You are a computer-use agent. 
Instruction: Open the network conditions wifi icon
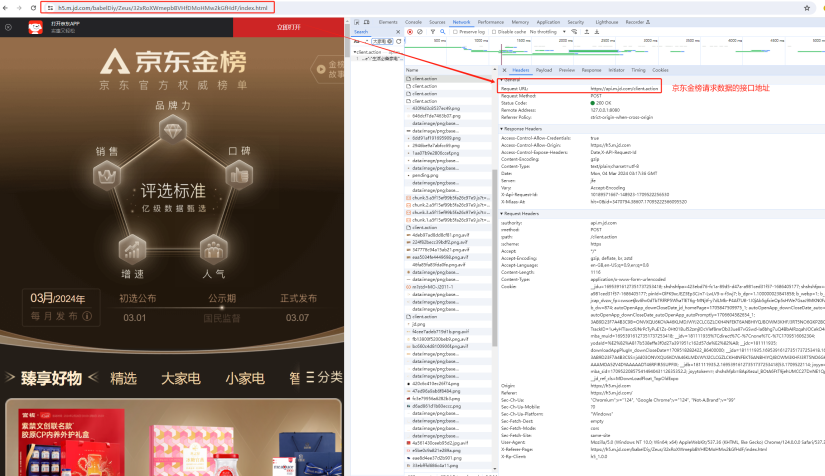click(574, 32)
